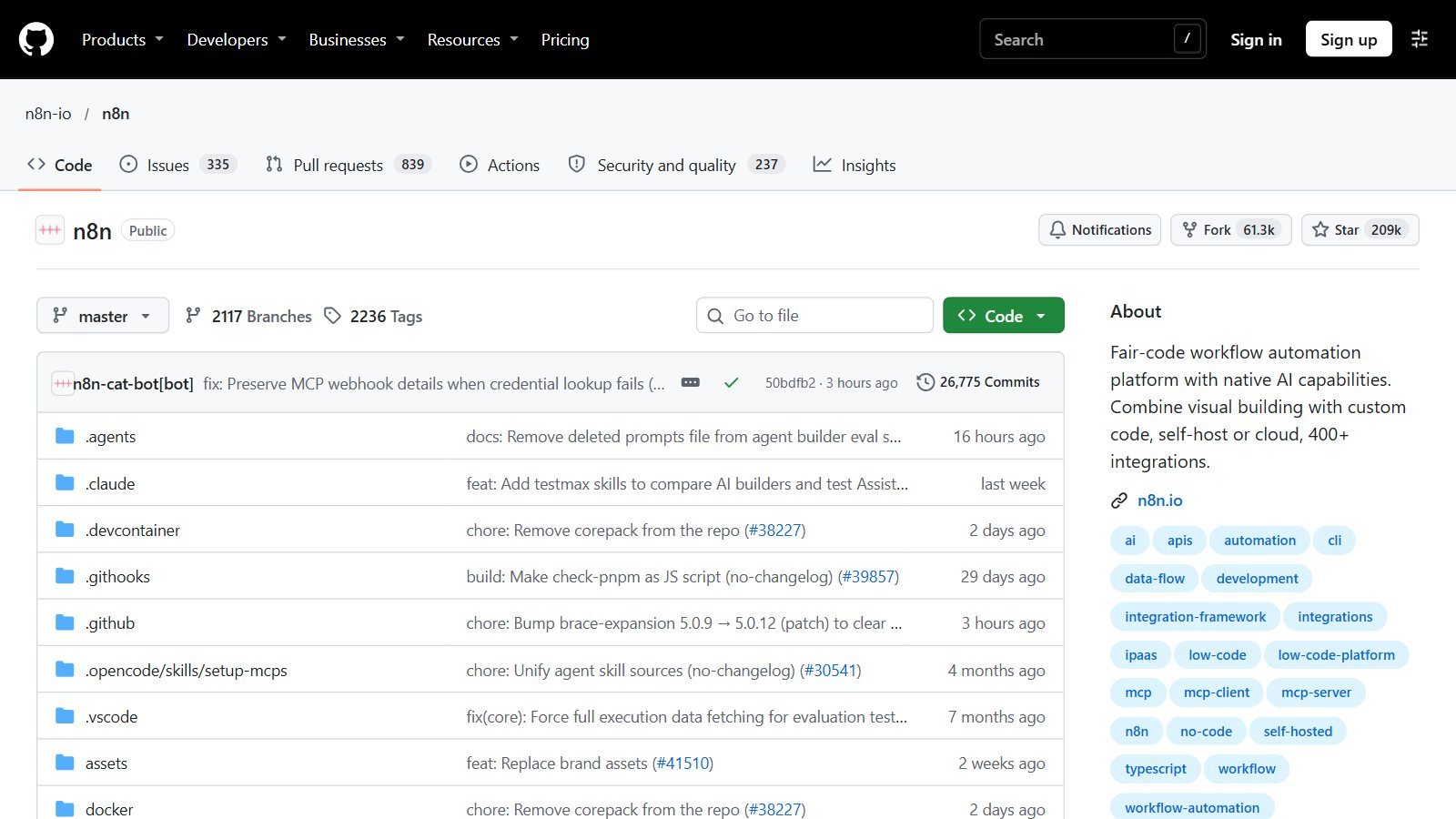Expand the commit message ellipsis button

point(691,382)
